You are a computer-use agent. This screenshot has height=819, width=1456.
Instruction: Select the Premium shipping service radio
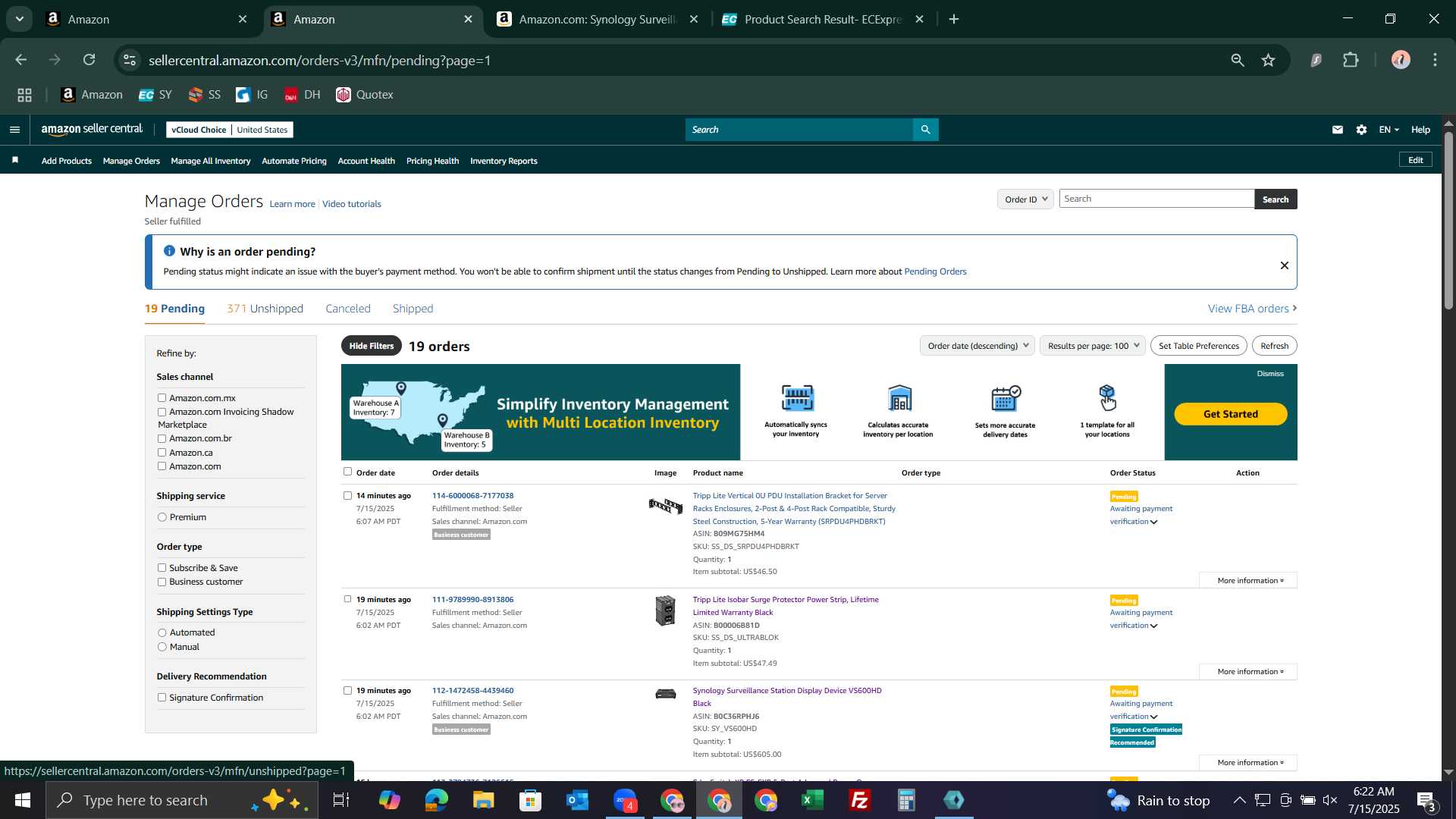tap(162, 517)
